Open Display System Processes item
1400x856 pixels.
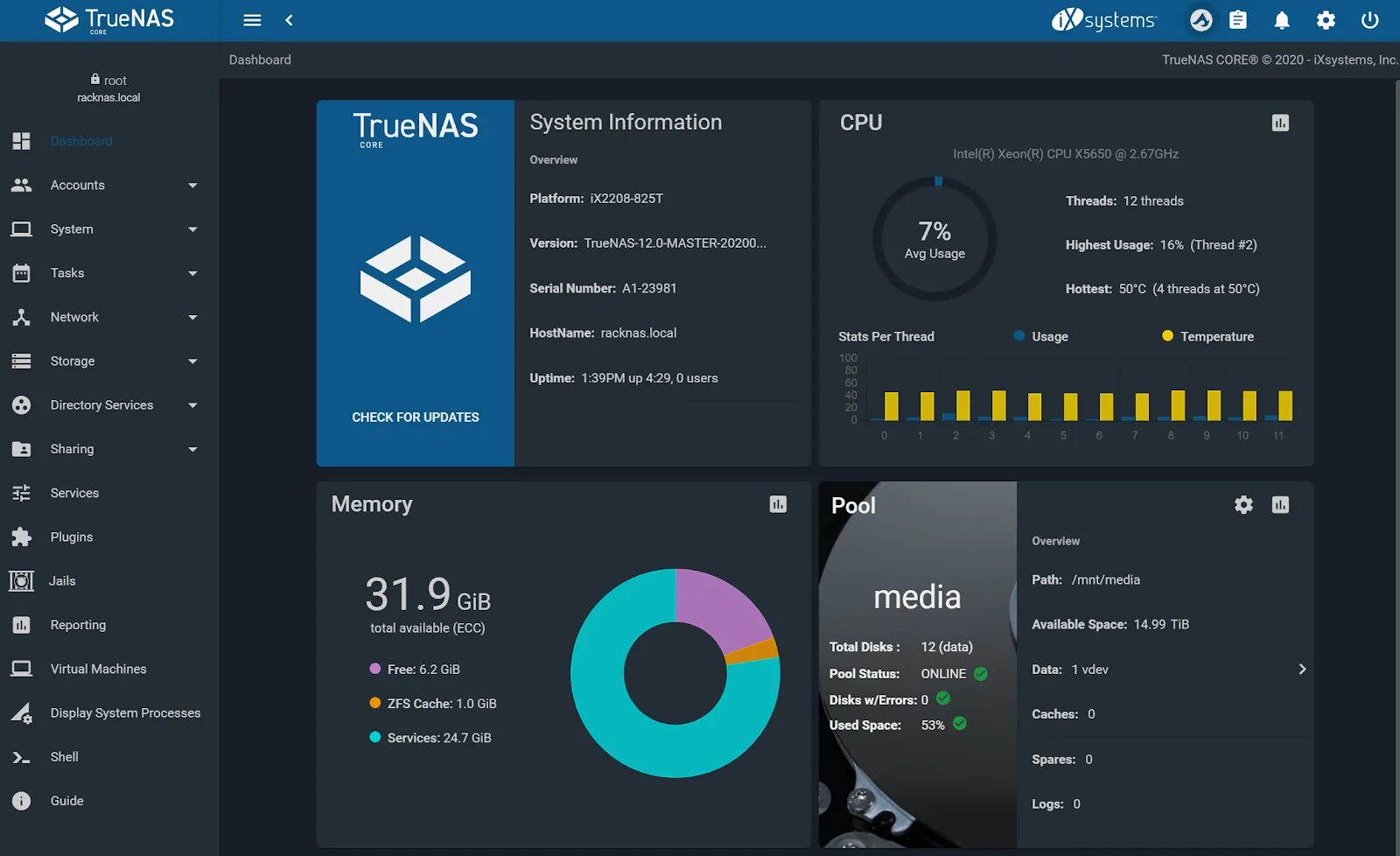125,712
